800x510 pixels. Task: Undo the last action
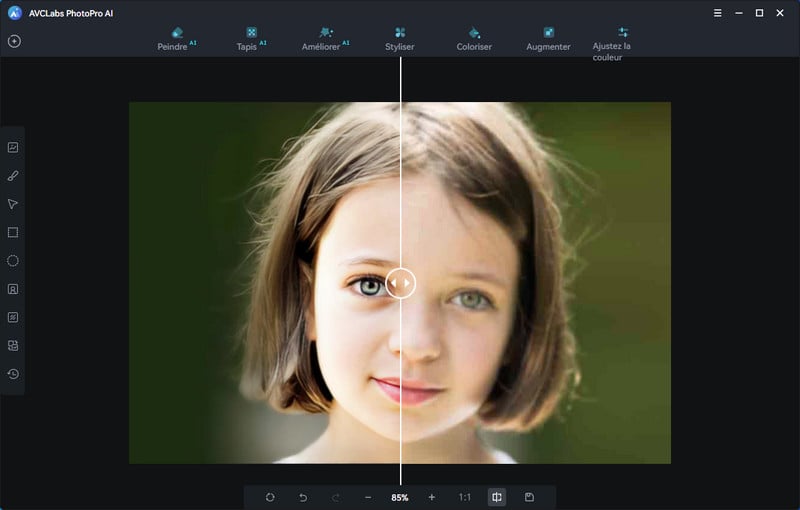(x=303, y=497)
